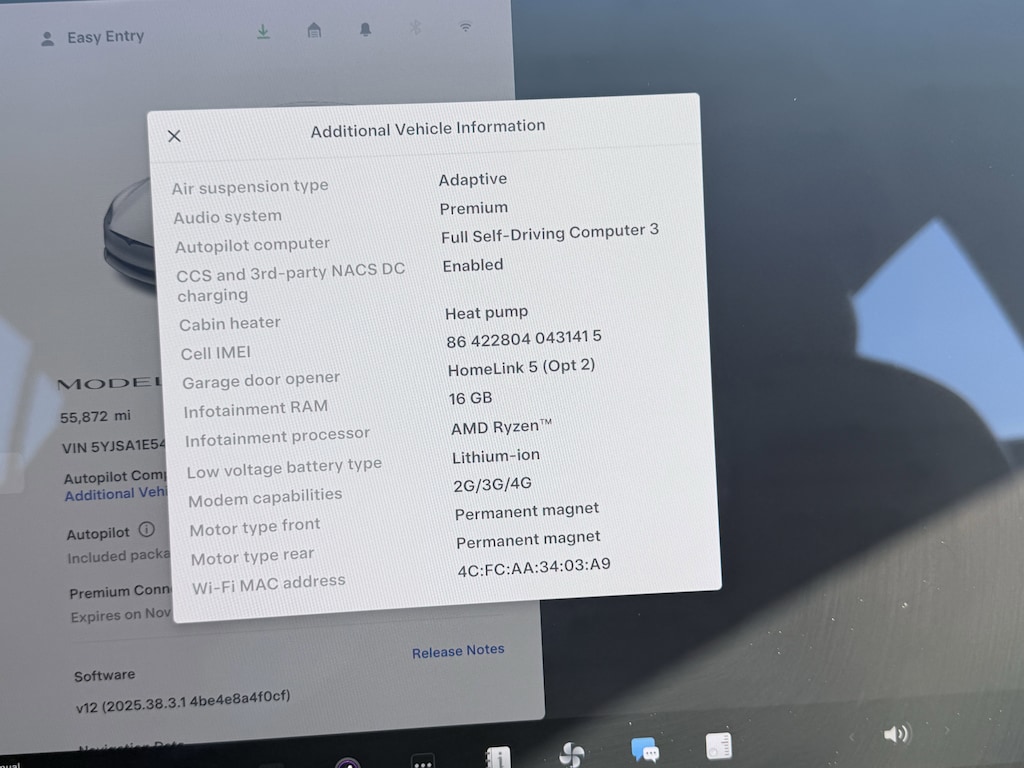The image size is (1024, 768).
Task: Tap the Autopilot info circle icon
Action: tap(147, 529)
